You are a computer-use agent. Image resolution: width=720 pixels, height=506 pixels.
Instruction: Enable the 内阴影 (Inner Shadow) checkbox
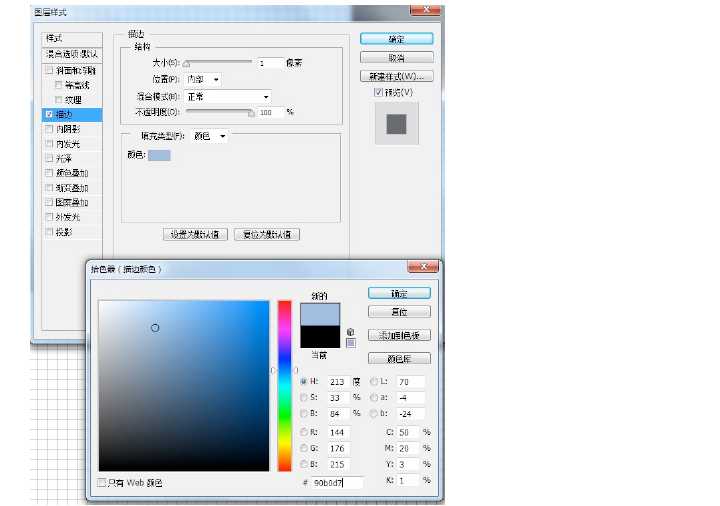click(x=49, y=130)
